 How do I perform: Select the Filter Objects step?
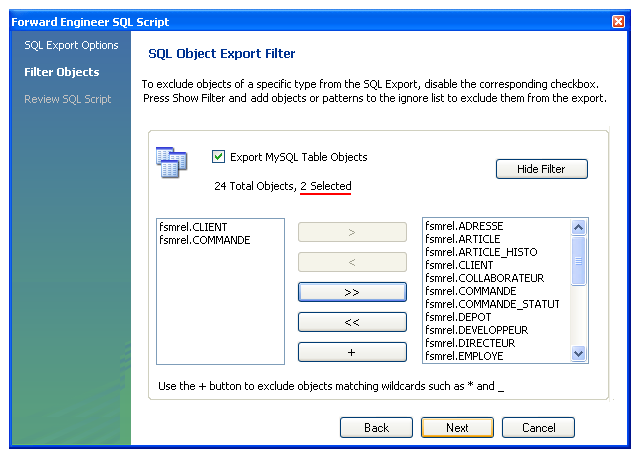[62, 72]
